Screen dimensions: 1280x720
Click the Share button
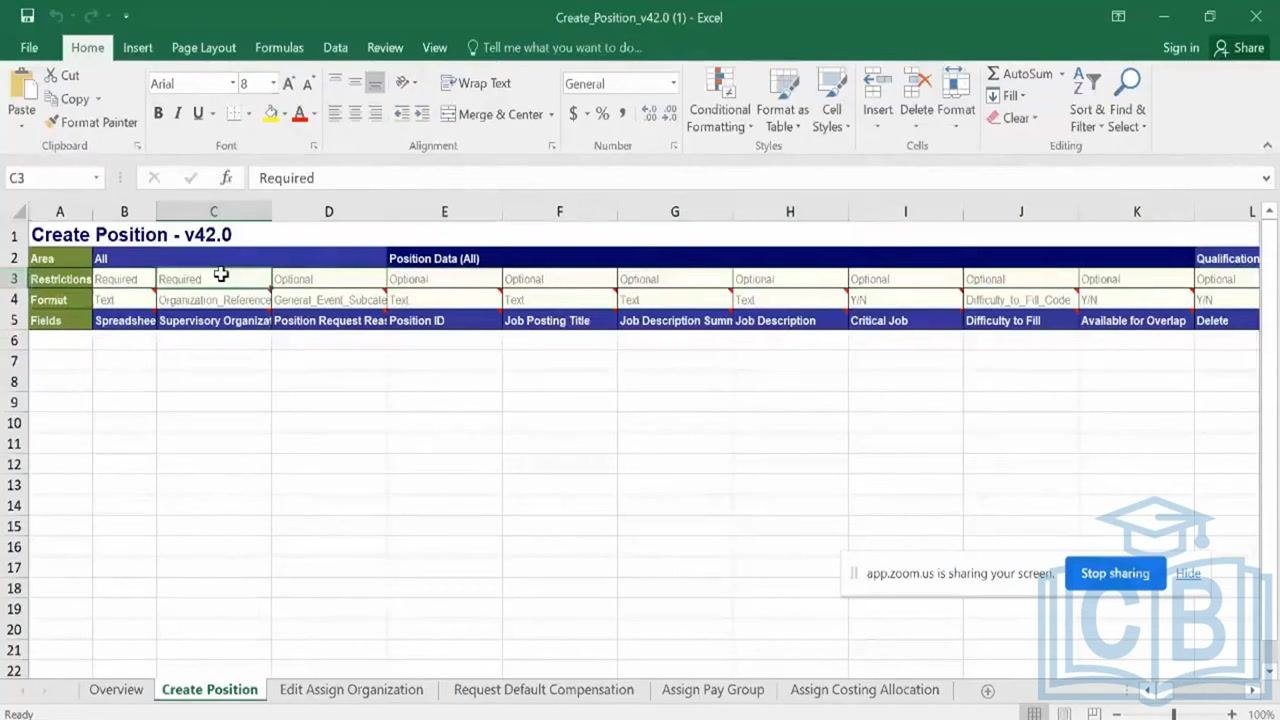coord(1239,47)
